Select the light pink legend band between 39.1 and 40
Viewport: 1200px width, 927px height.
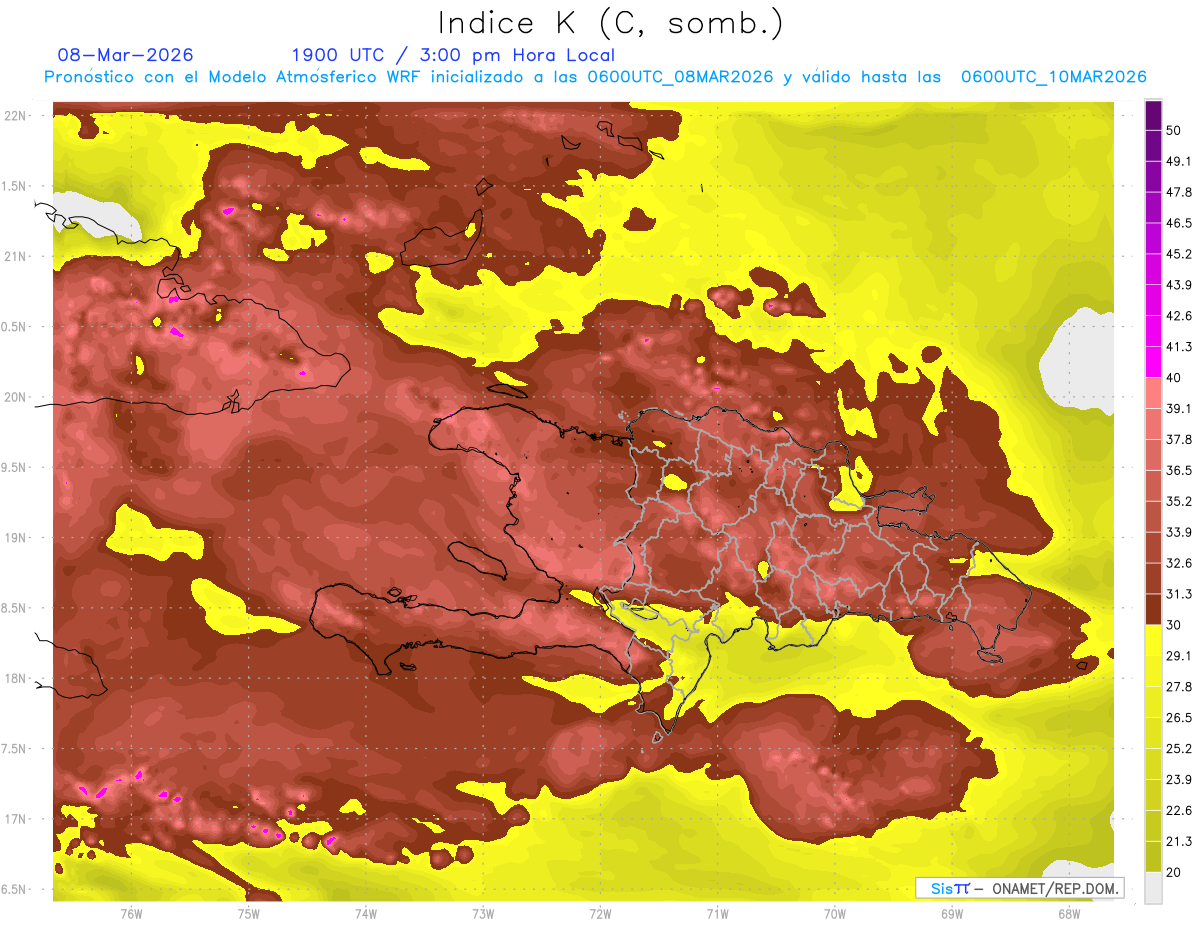tap(1153, 392)
